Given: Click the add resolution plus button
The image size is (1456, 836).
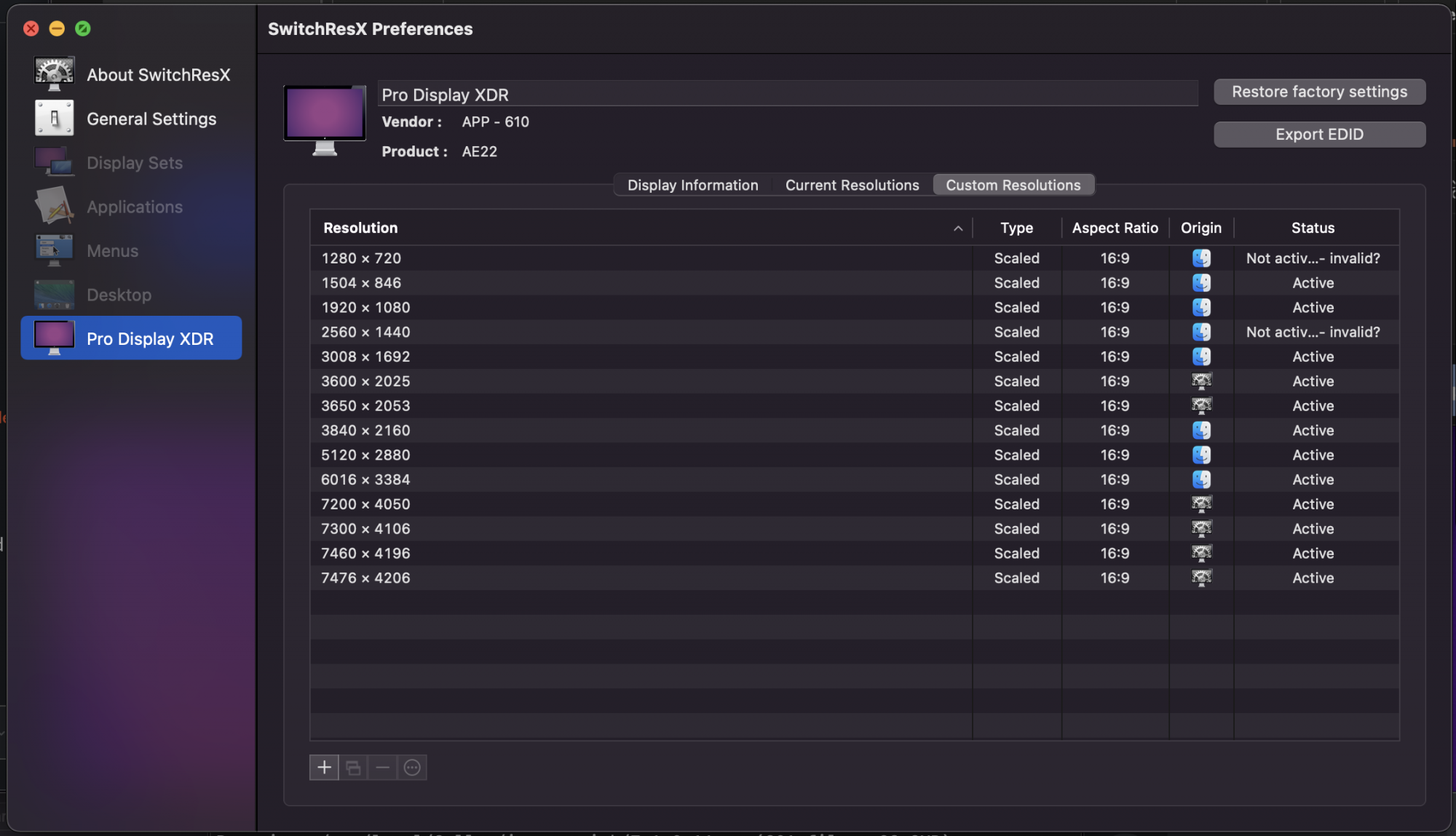Looking at the screenshot, I should click(x=324, y=767).
